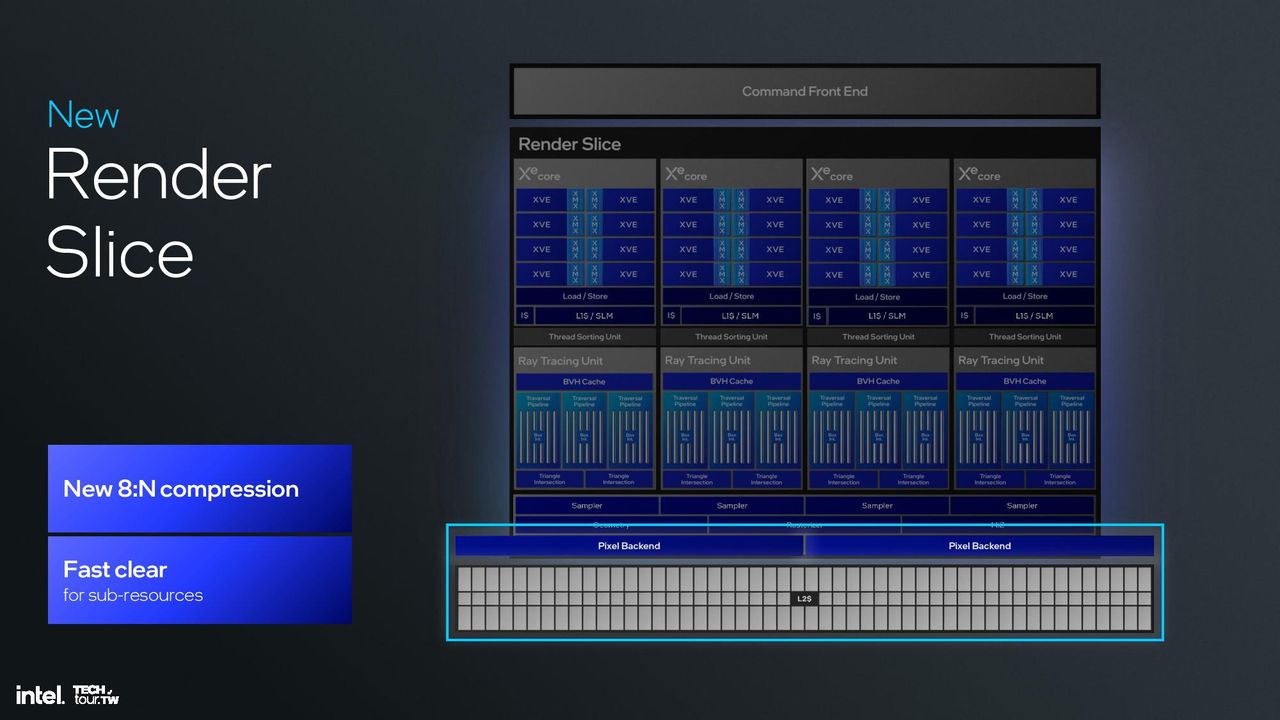Click the rightmost Thread Sorting Unit bar
1280x720 pixels.
[x=1025, y=337]
